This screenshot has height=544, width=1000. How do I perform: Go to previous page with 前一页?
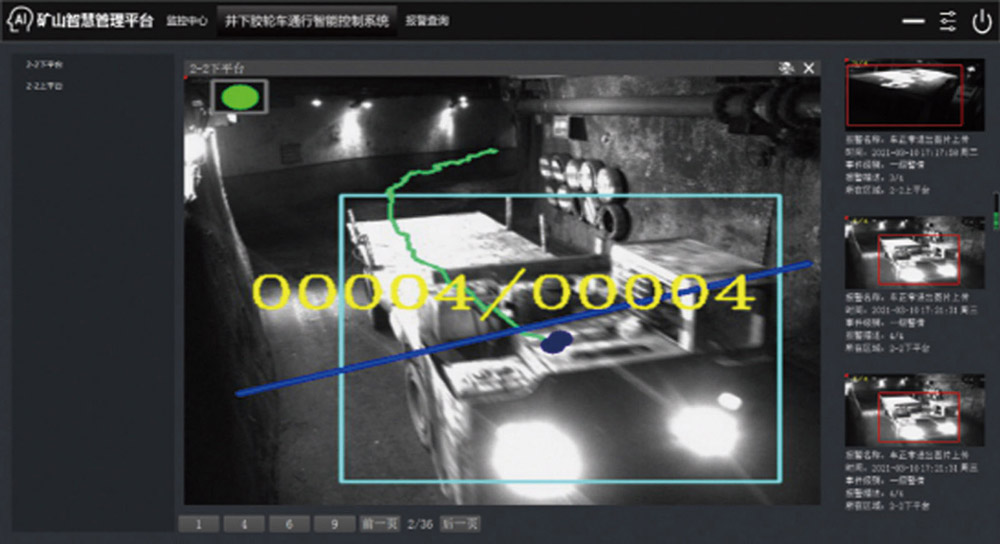[x=380, y=524]
